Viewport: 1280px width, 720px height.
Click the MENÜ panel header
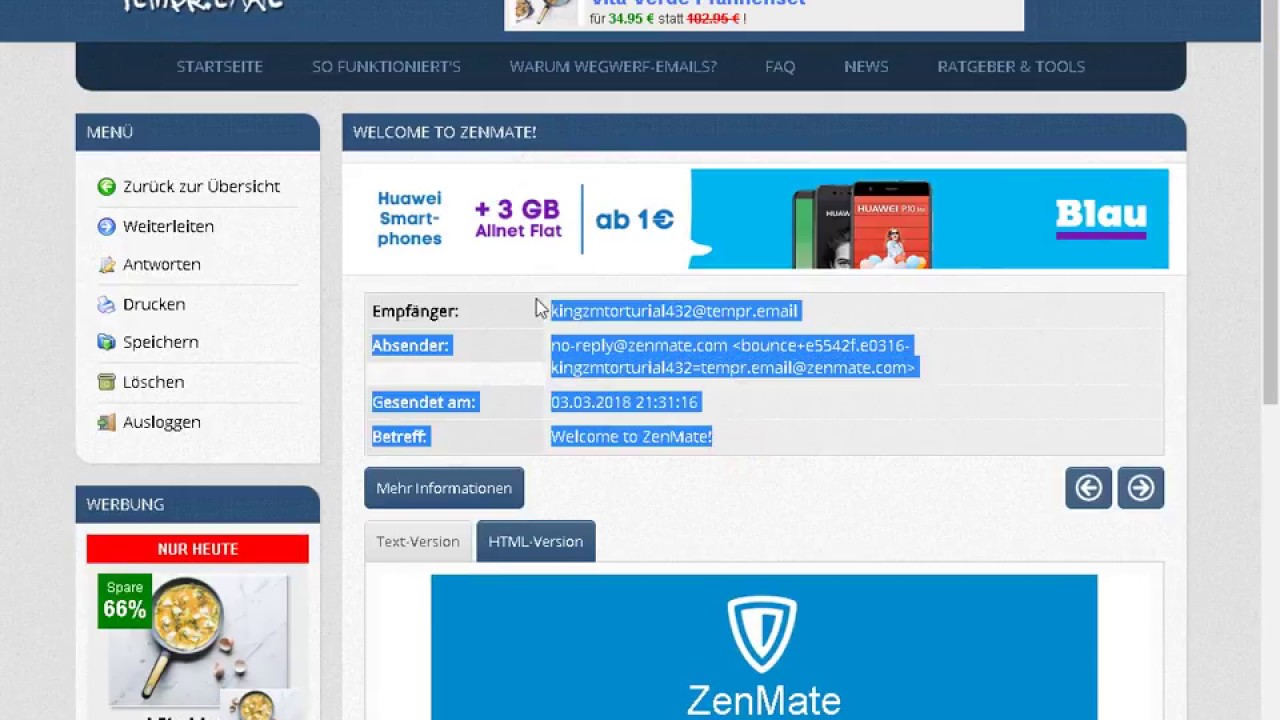197,132
